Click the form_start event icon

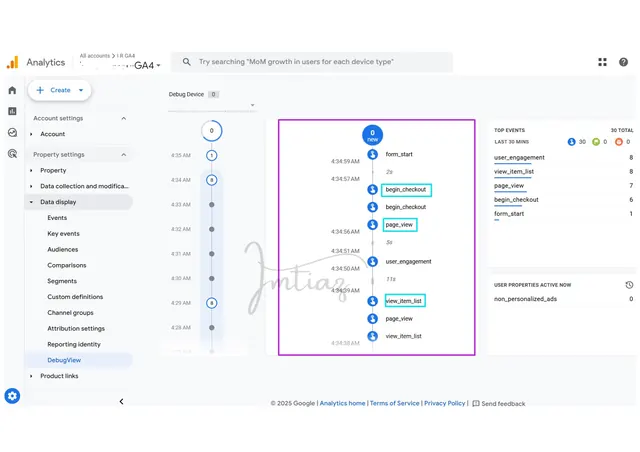[372, 154]
